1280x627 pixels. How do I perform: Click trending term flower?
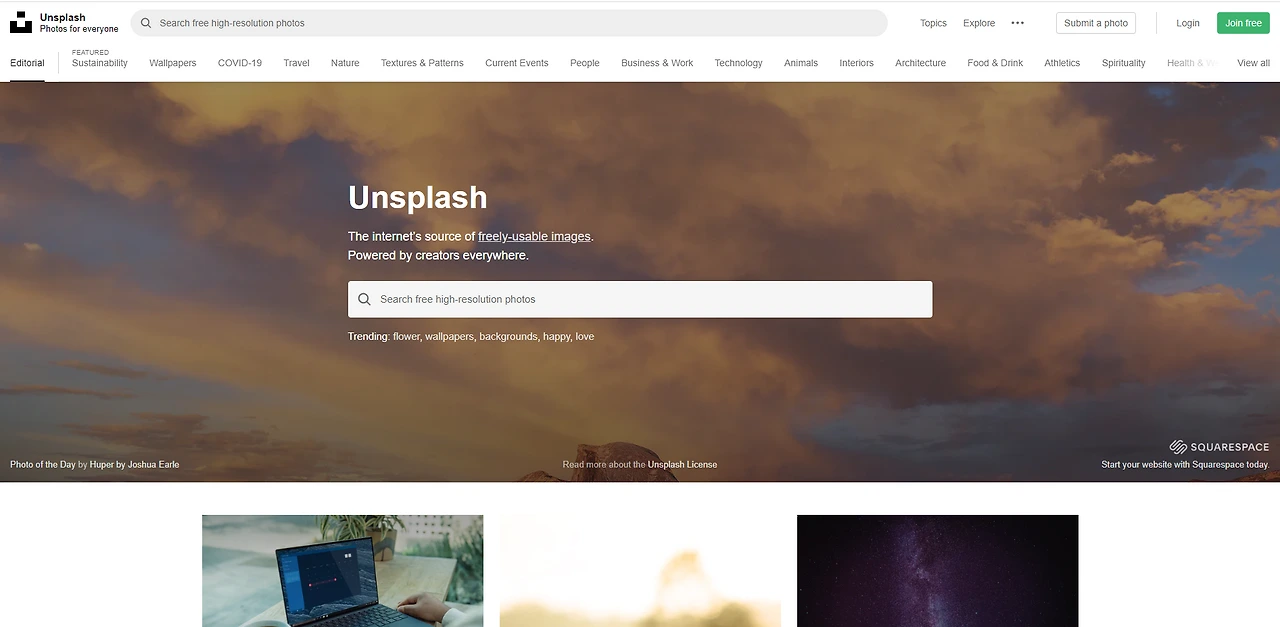(x=406, y=337)
